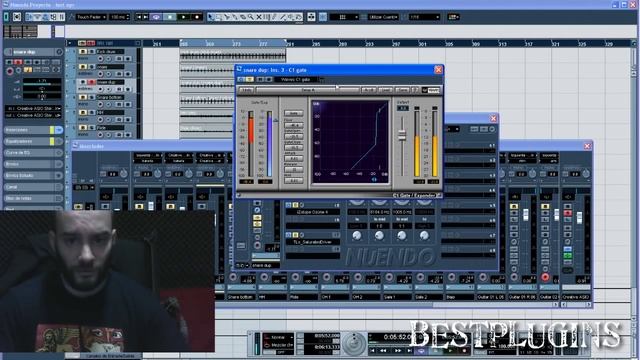
Task: Open the grid type dropdown in toolbar
Action: (x=344, y=17)
